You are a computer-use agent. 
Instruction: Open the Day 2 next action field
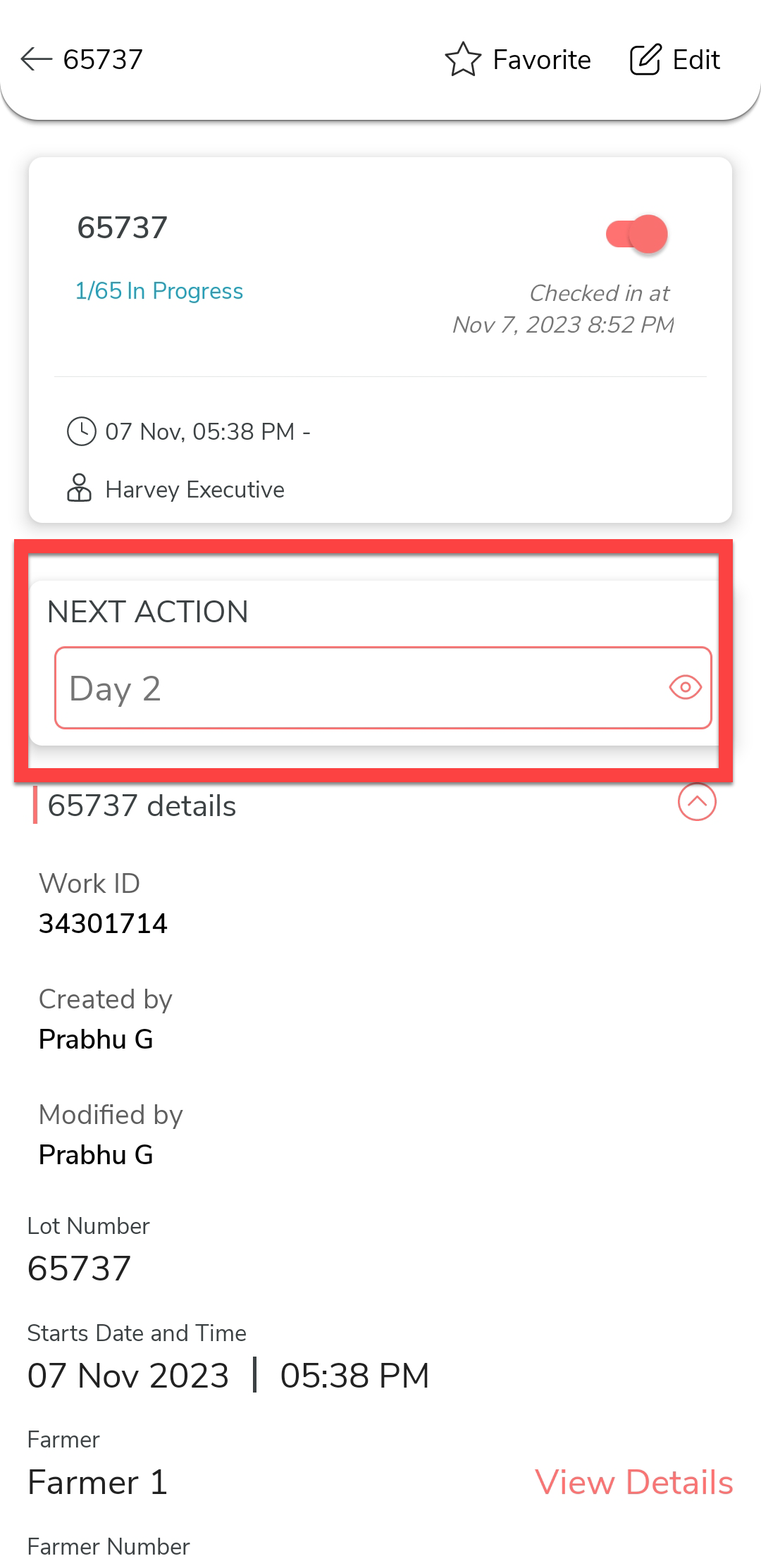[x=352, y=688]
